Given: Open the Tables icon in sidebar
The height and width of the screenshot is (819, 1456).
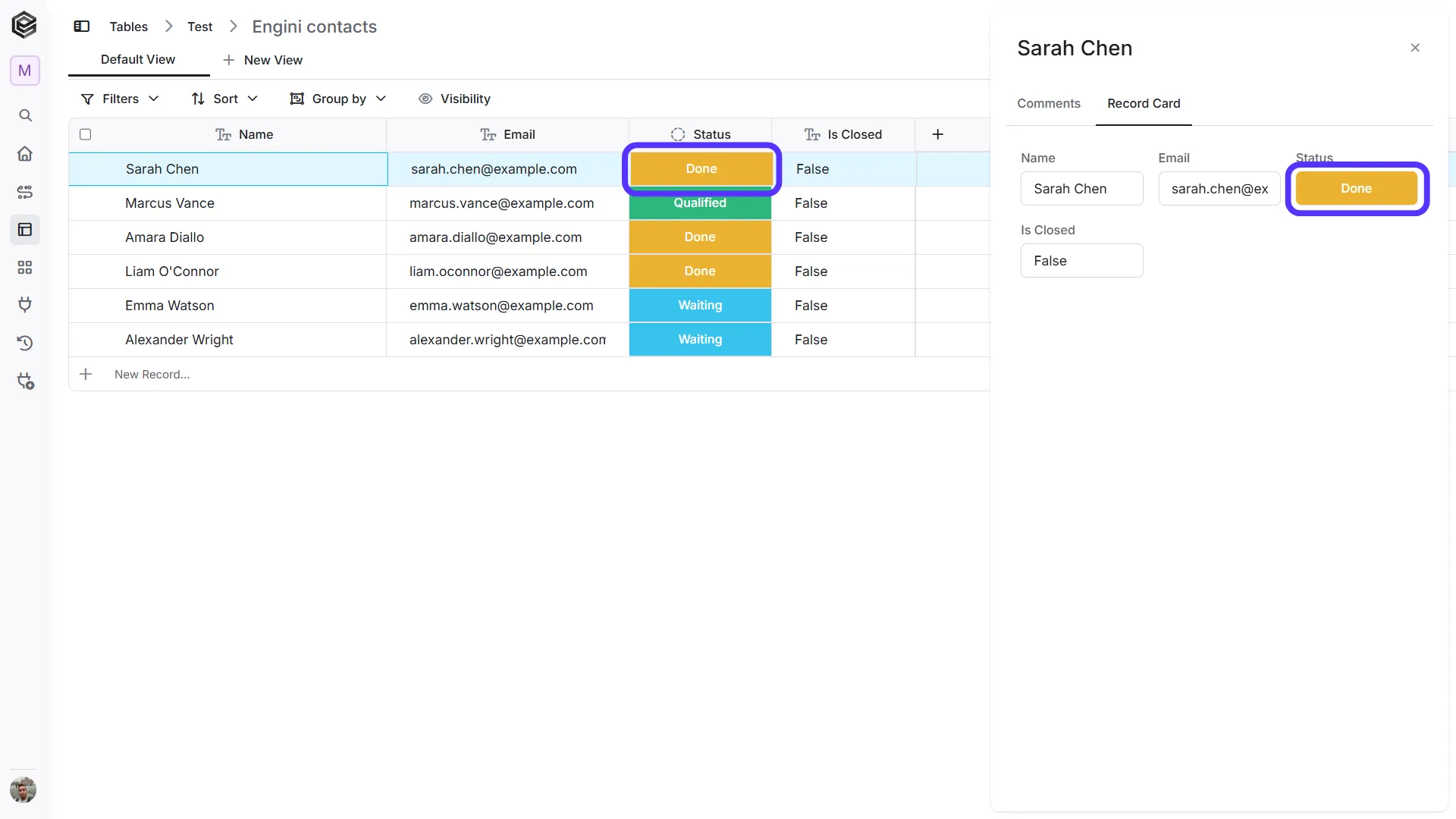Looking at the screenshot, I should 25,230.
